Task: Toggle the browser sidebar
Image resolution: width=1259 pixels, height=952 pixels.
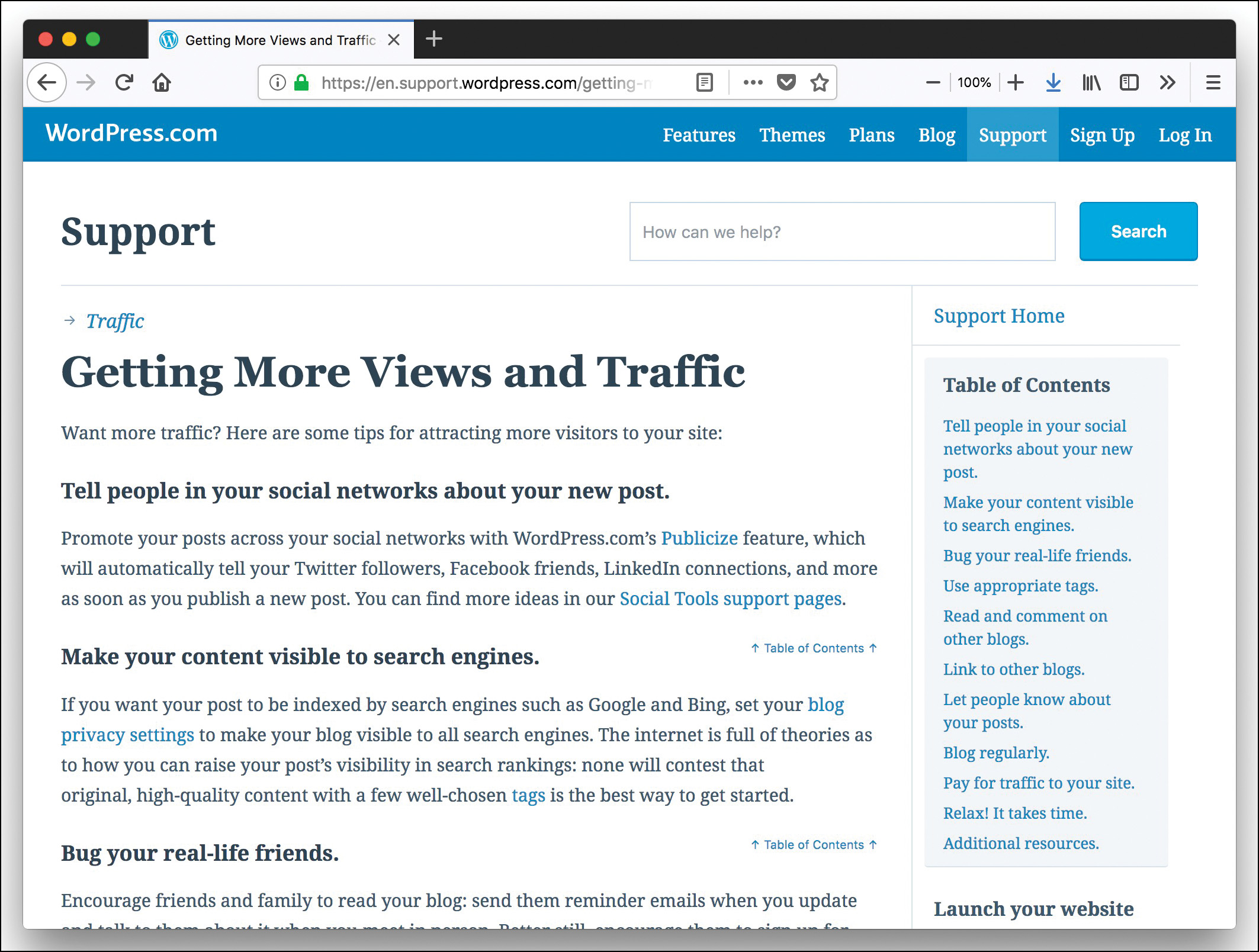Action: [x=1129, y=82]
